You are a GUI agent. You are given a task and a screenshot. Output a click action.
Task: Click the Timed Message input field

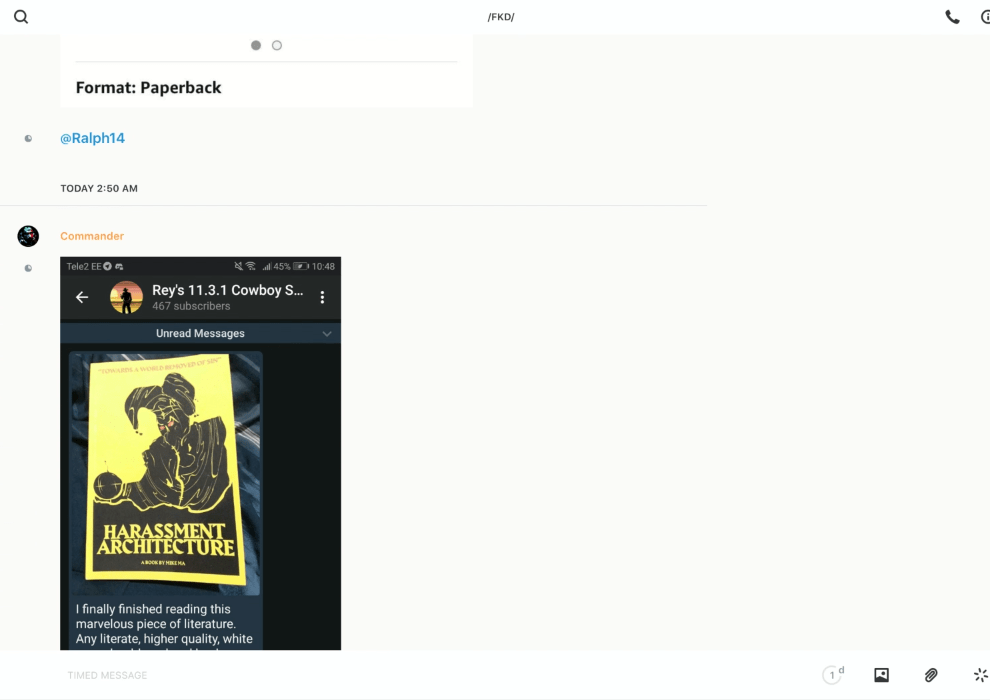click(x=400, y=675)
